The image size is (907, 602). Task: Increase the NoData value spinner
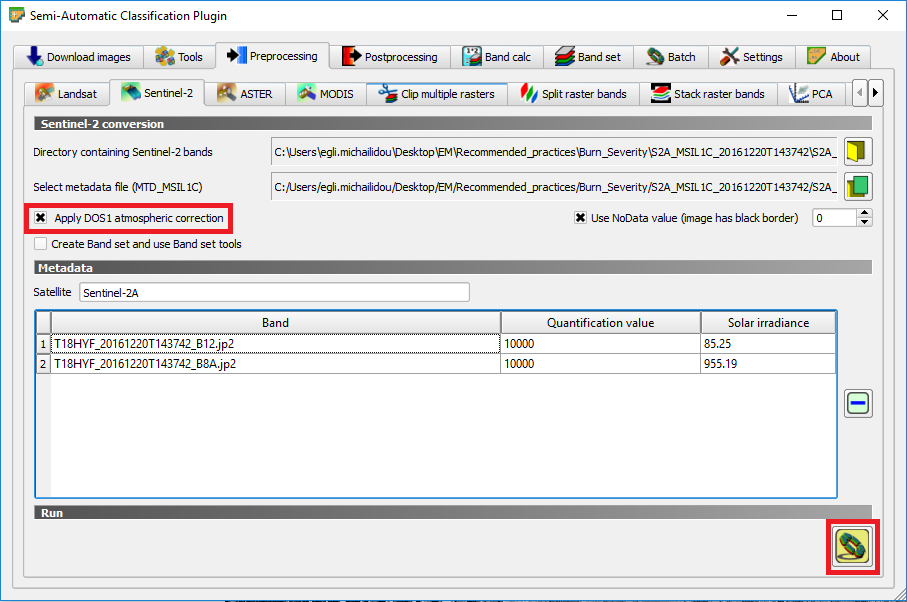[x=865, y=213]
